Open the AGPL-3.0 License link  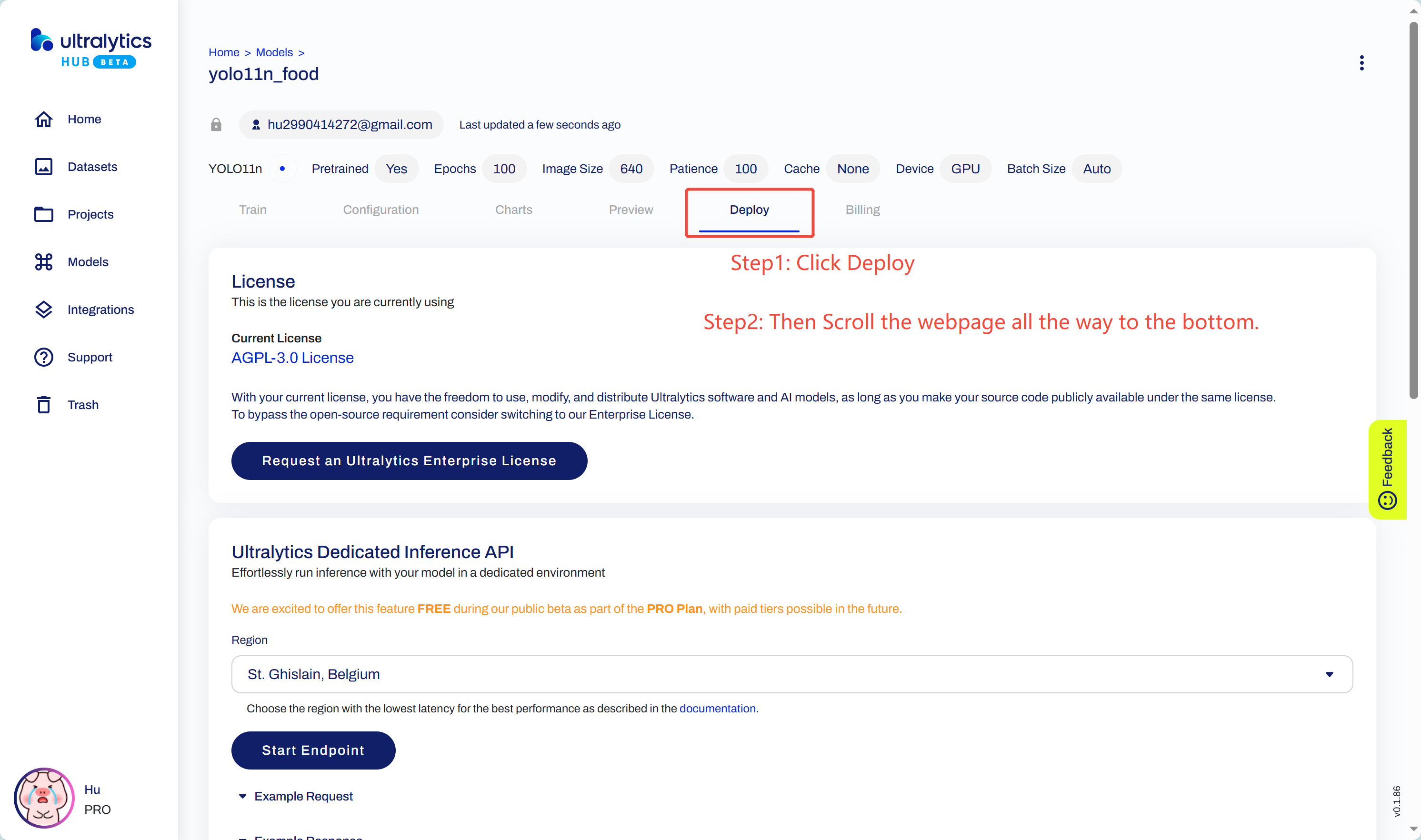(x=292, y=358)
